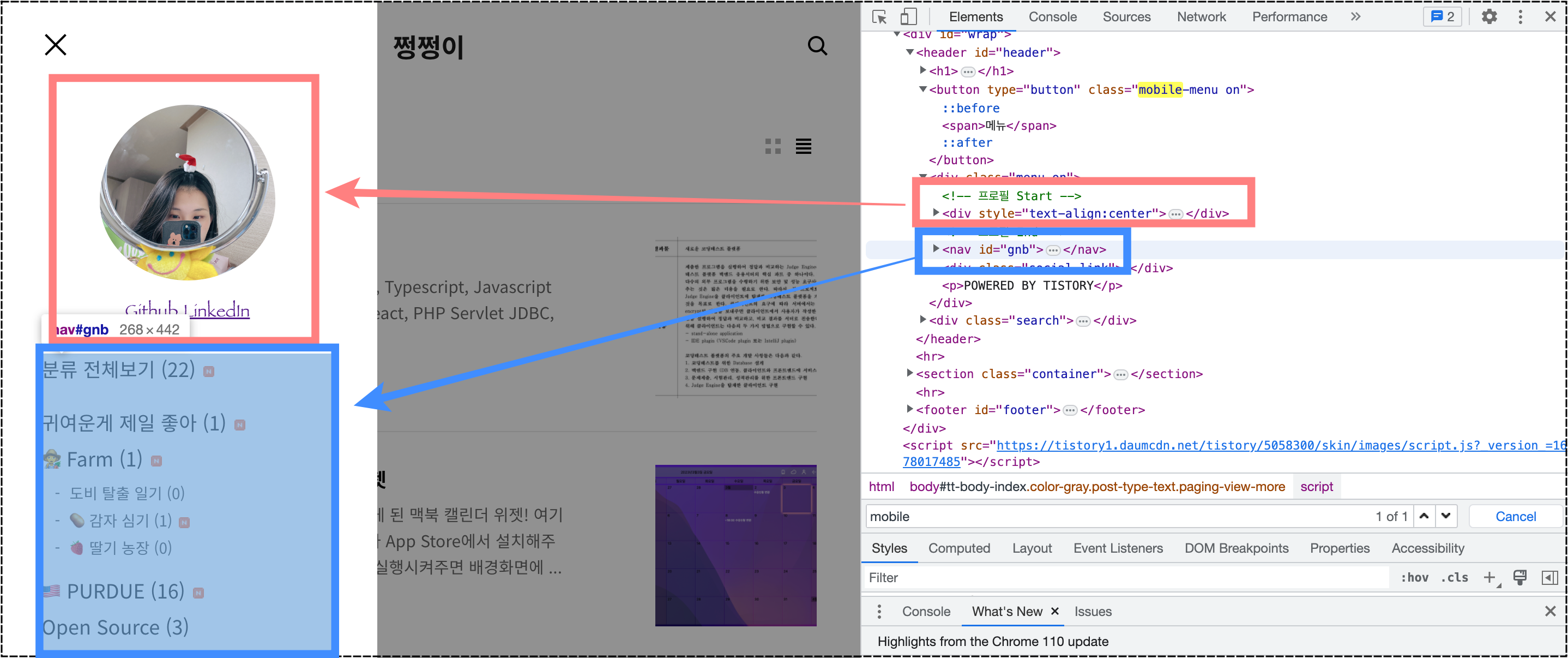Show more DevTools tabs chevron
Image resolution: width=1568 pixels, height=658 pixels.
pyautogui.click(x=1355, y=16)
